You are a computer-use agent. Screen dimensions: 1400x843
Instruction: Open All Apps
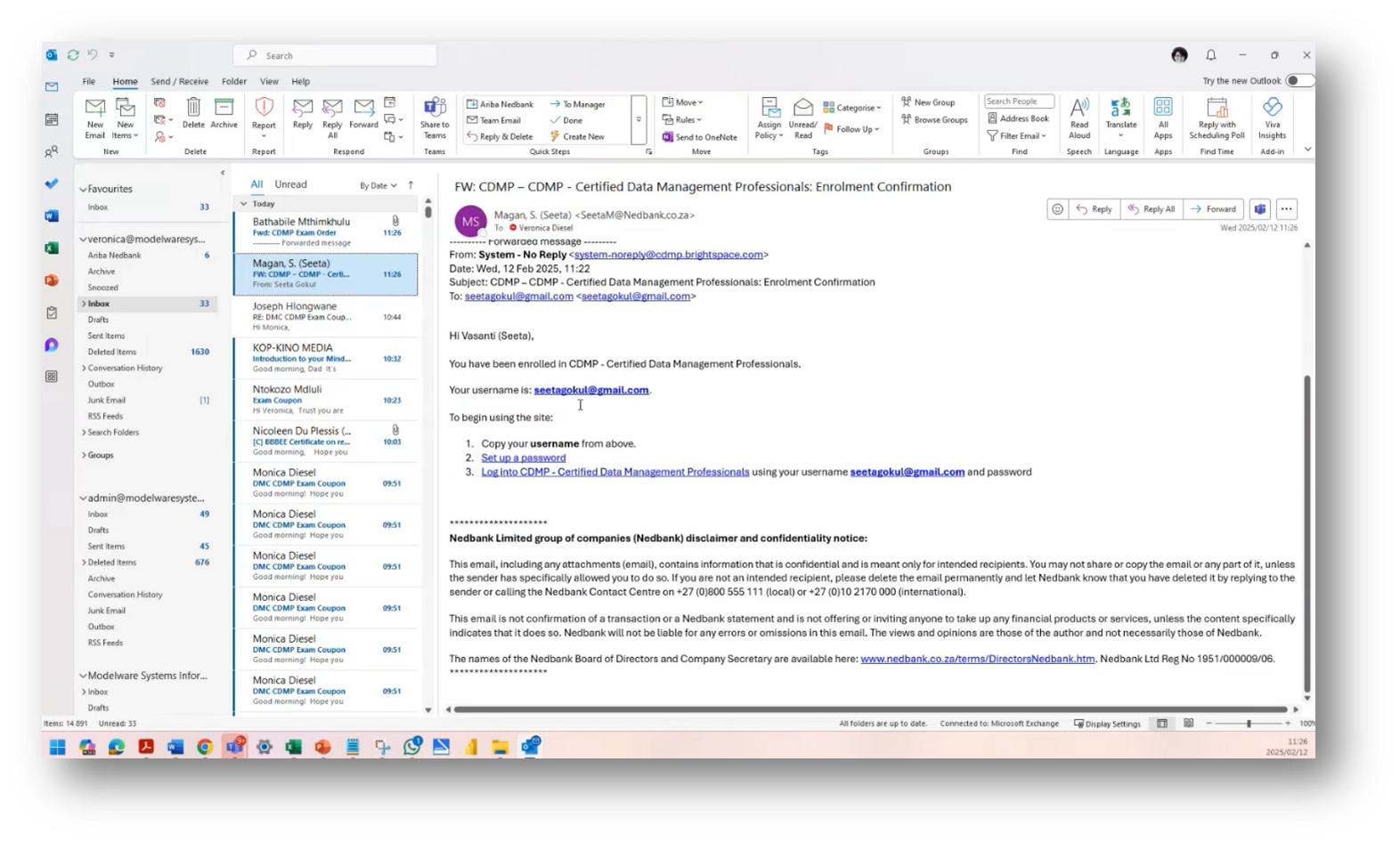tap(1163, 118)
